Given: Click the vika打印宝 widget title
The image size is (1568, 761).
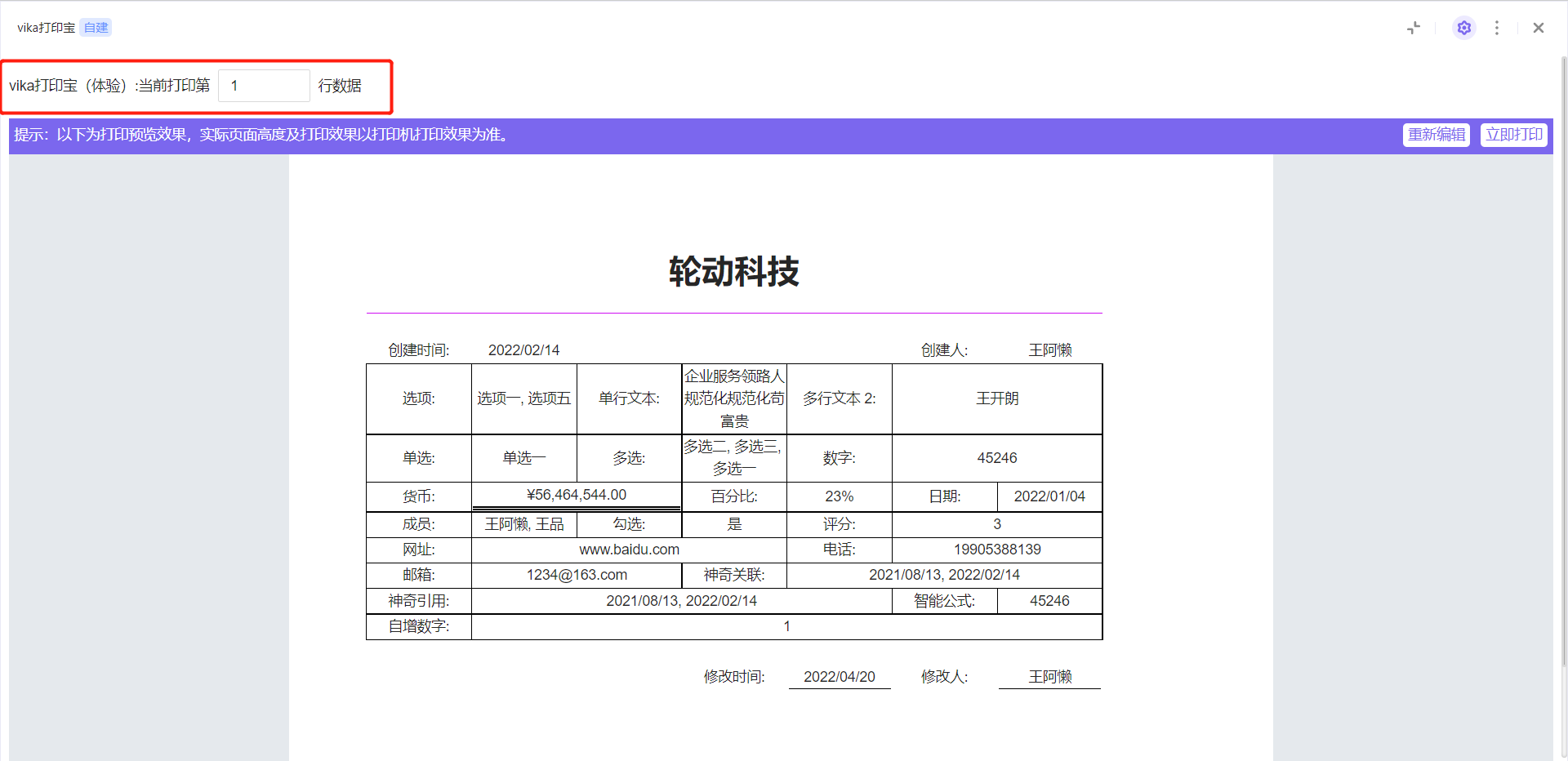Looking at the screenshot, I should (x=46, y=28).
